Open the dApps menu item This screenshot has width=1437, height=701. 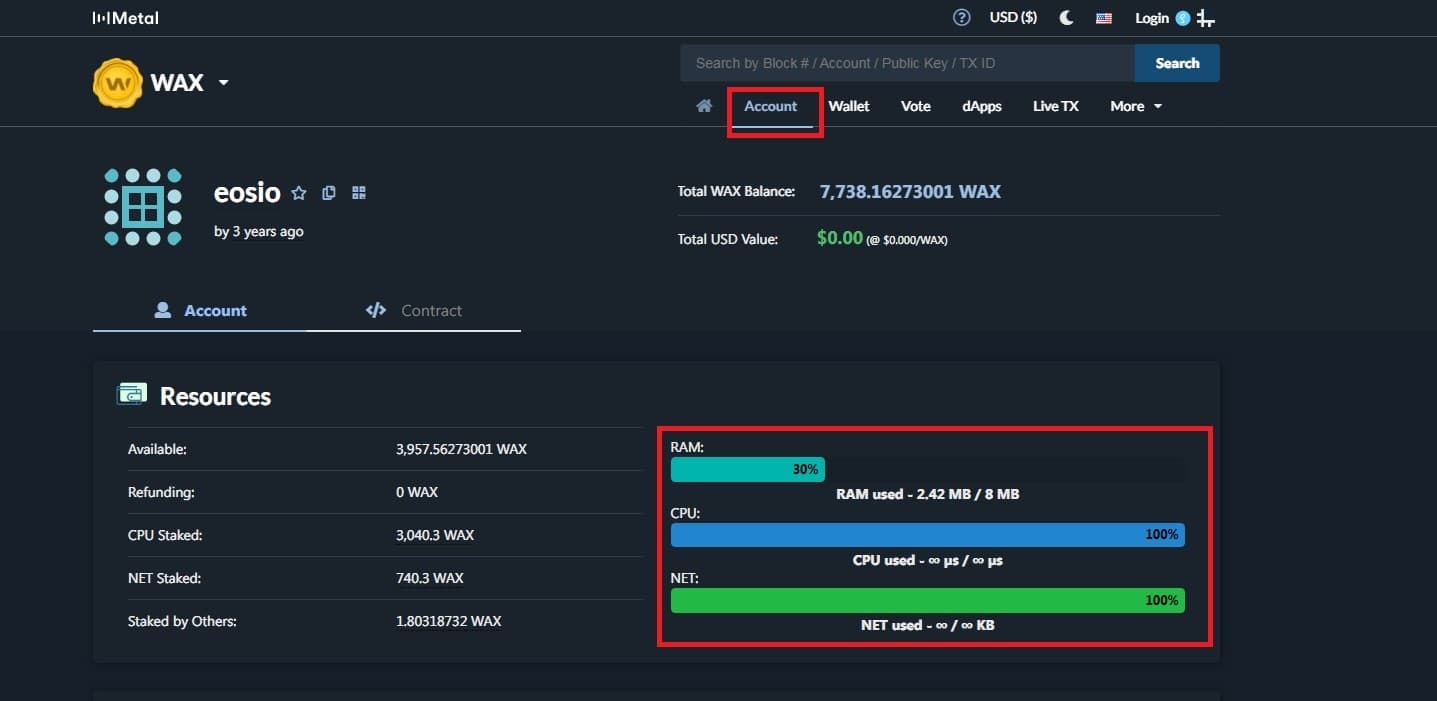click(x=982, y=106)
